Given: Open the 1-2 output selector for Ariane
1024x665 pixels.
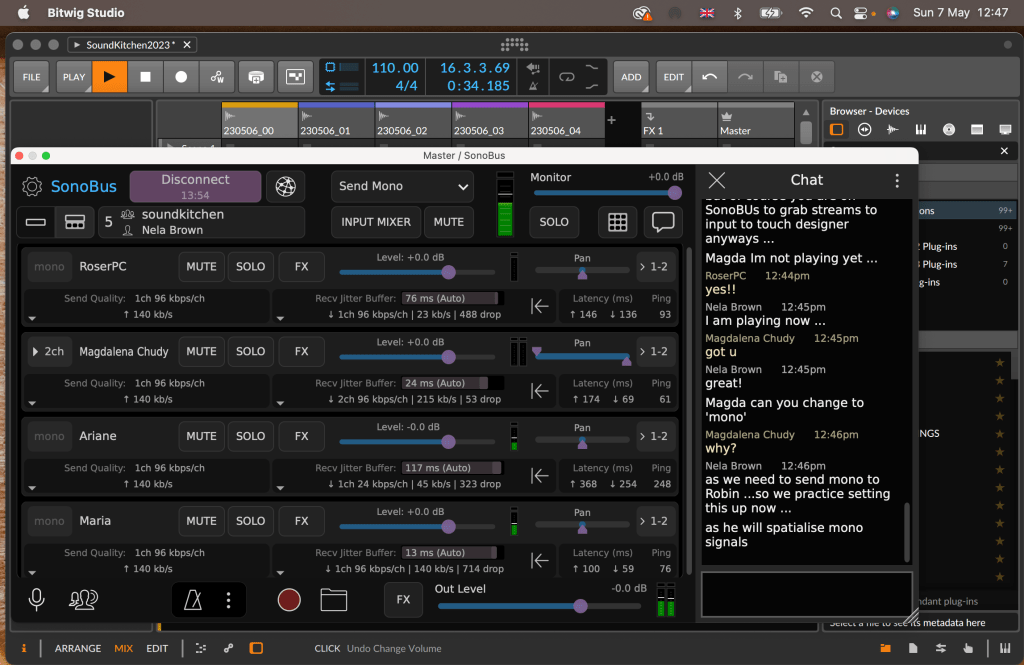Looking at the screenshot, I should tap(652, 436).
